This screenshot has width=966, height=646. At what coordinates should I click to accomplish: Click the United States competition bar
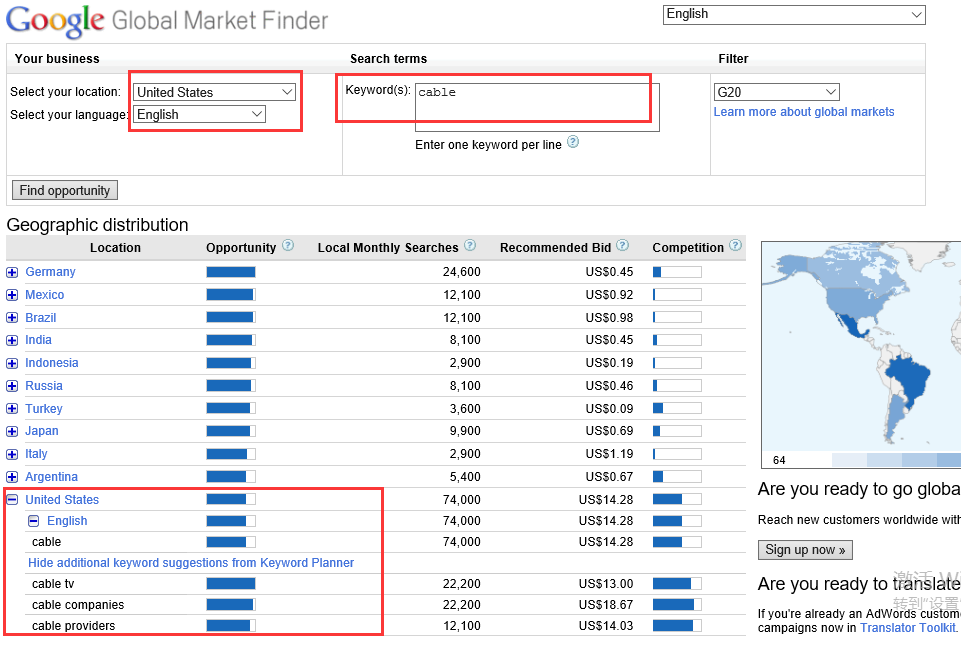pos(677,499)
